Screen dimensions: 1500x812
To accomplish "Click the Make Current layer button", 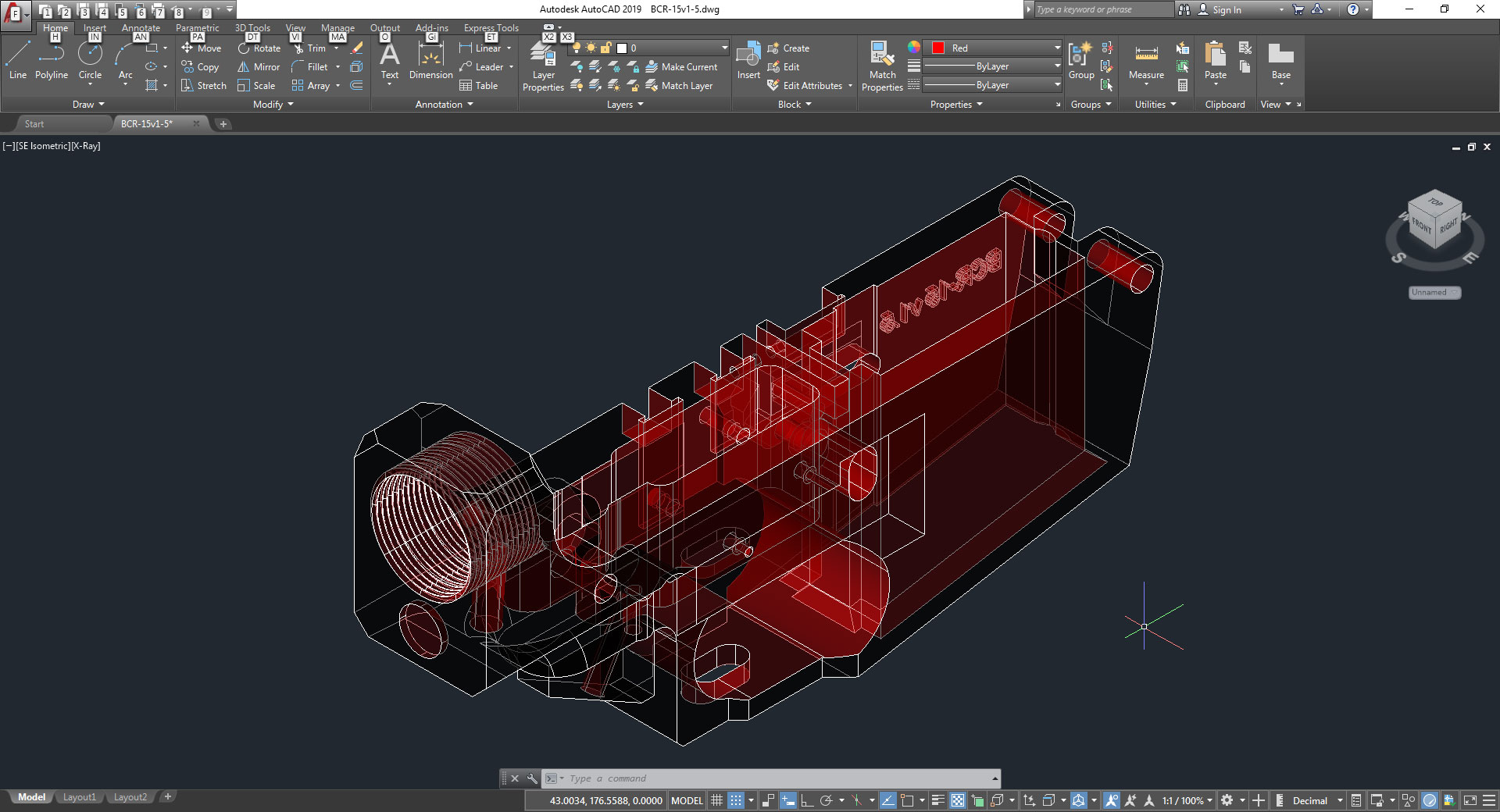I will click(681, 67).
